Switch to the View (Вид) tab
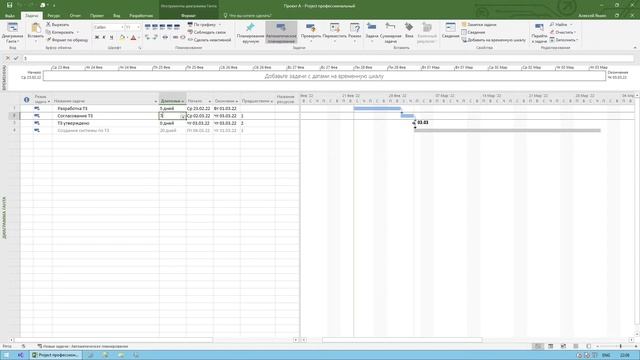This screenshot has width=640, height=360. [117, 16]
